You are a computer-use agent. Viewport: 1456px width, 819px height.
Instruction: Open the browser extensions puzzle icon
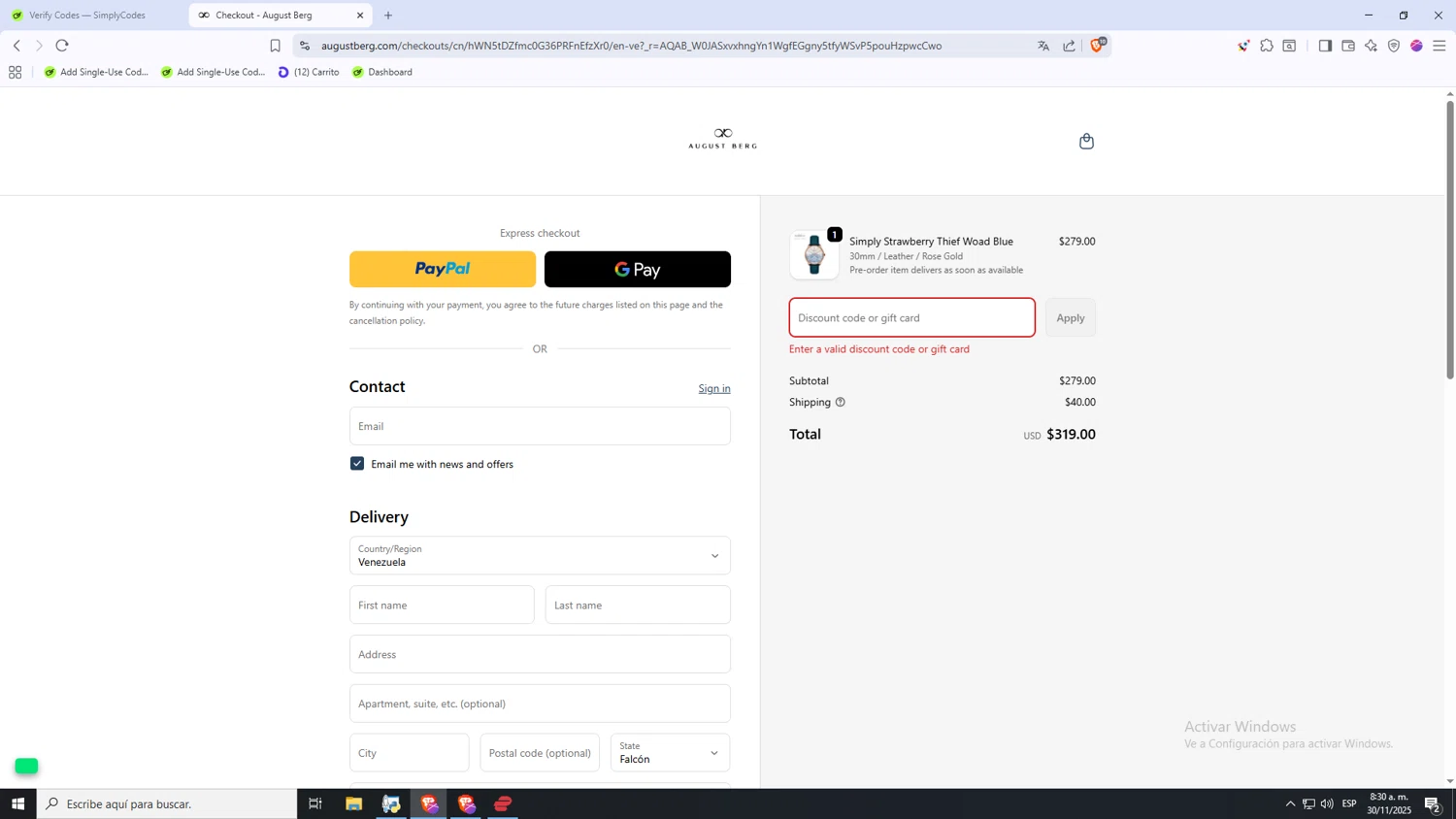(1267, 46)
